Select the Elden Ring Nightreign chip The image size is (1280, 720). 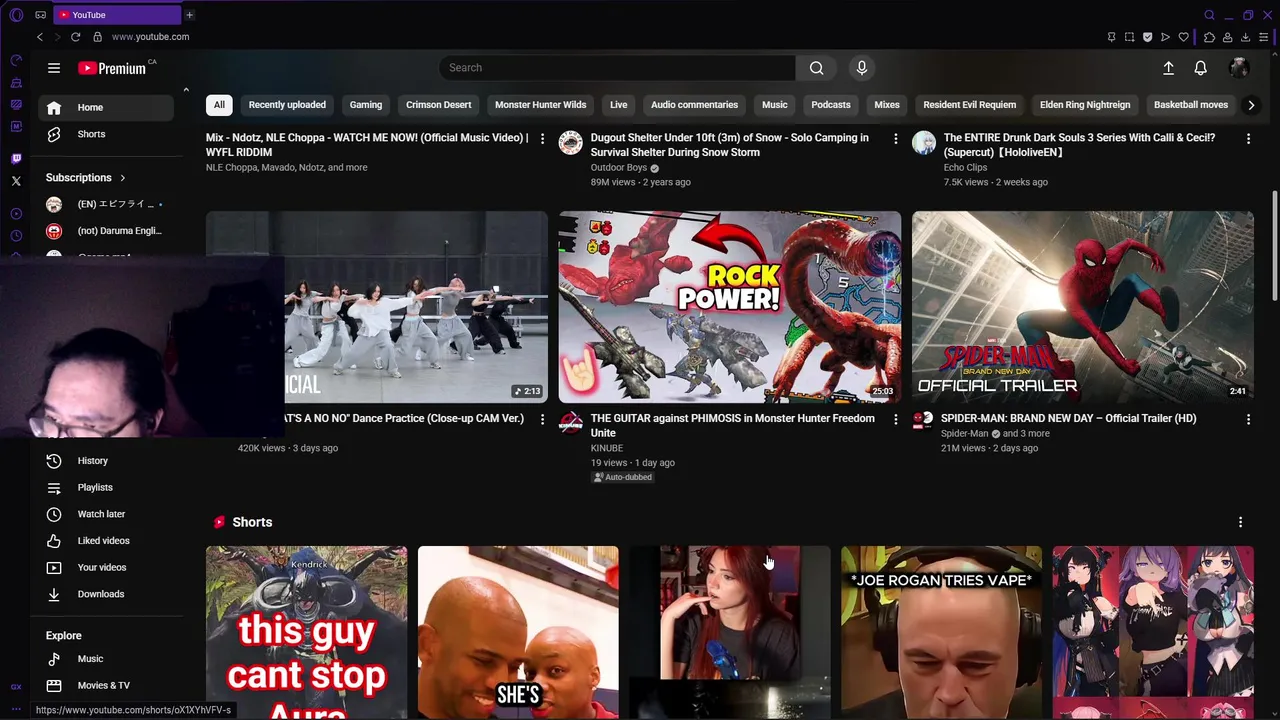pyautogui.click(x=1085, y=105)
